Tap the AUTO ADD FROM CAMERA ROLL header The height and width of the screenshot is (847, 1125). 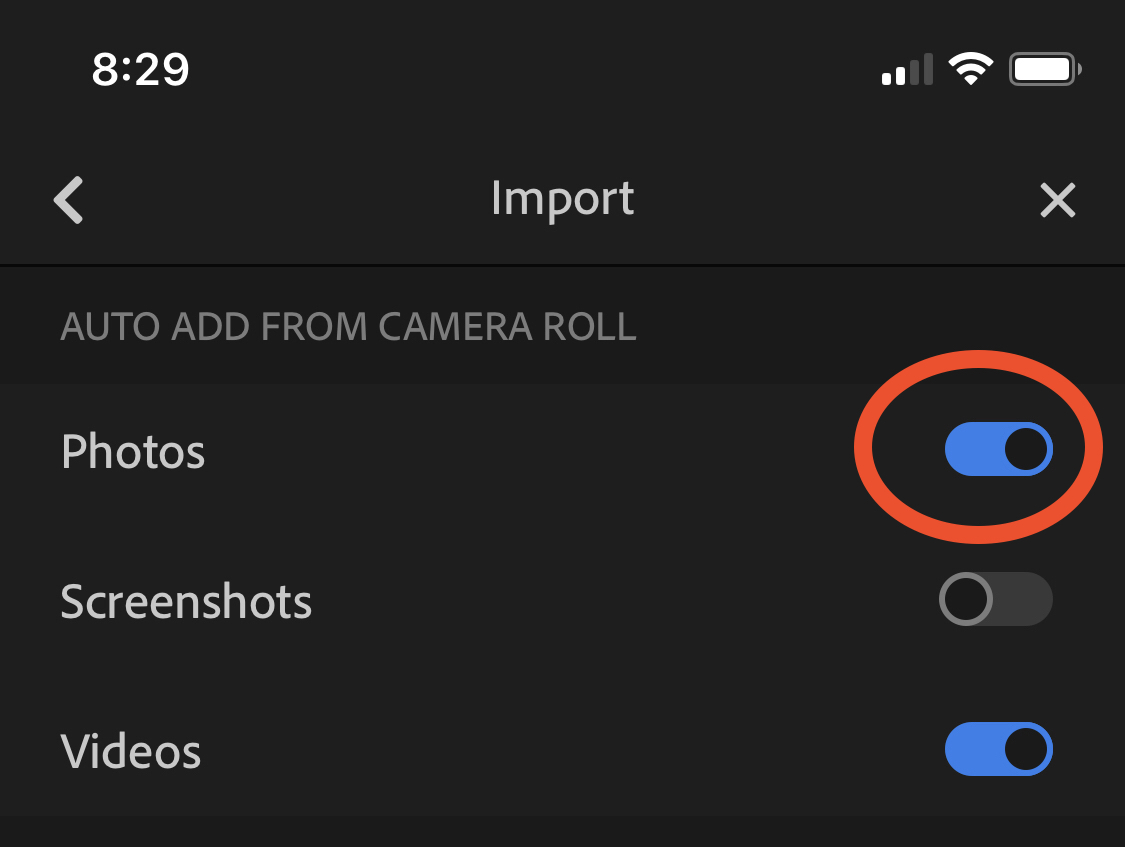[x=349, y=326]
